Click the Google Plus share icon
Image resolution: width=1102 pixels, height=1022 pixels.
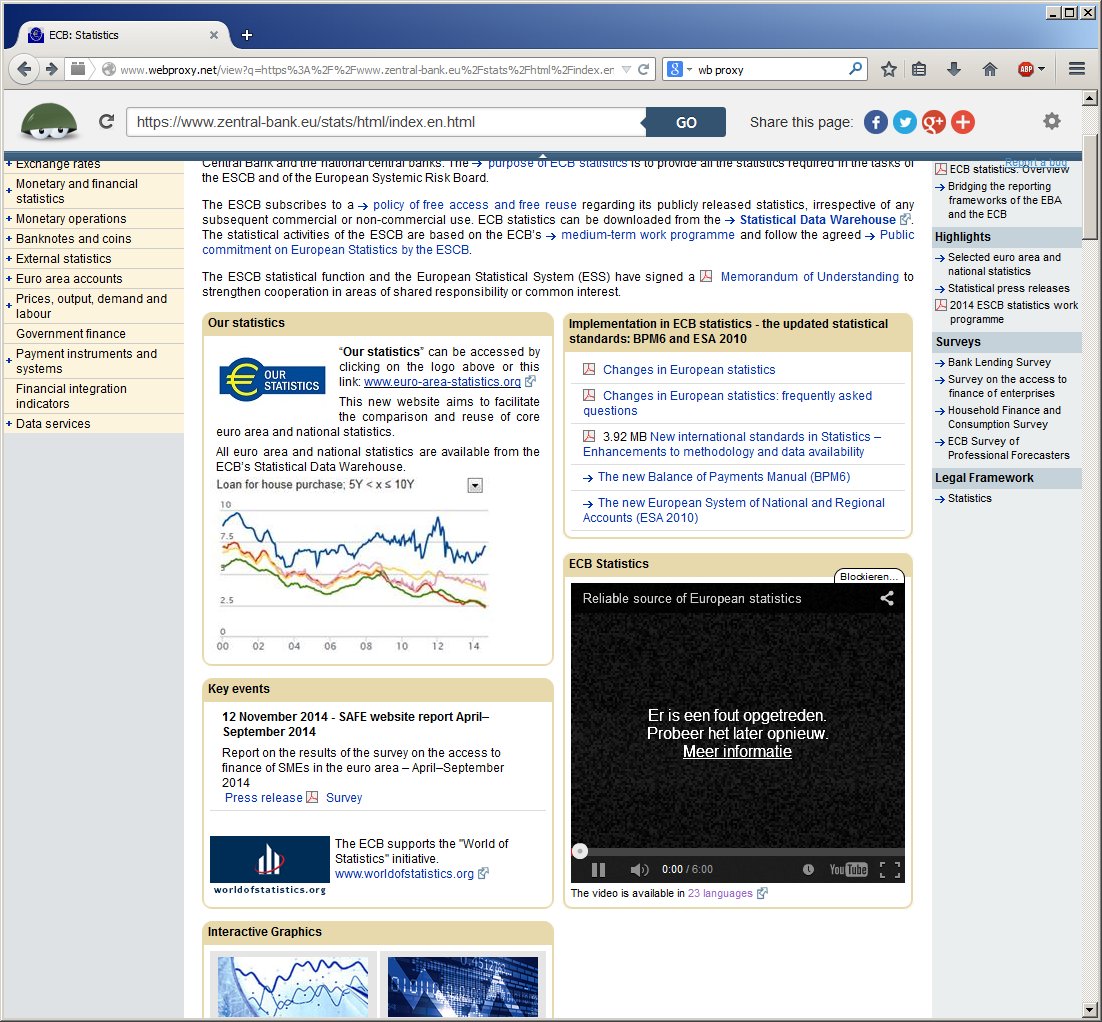click(933, 122)
